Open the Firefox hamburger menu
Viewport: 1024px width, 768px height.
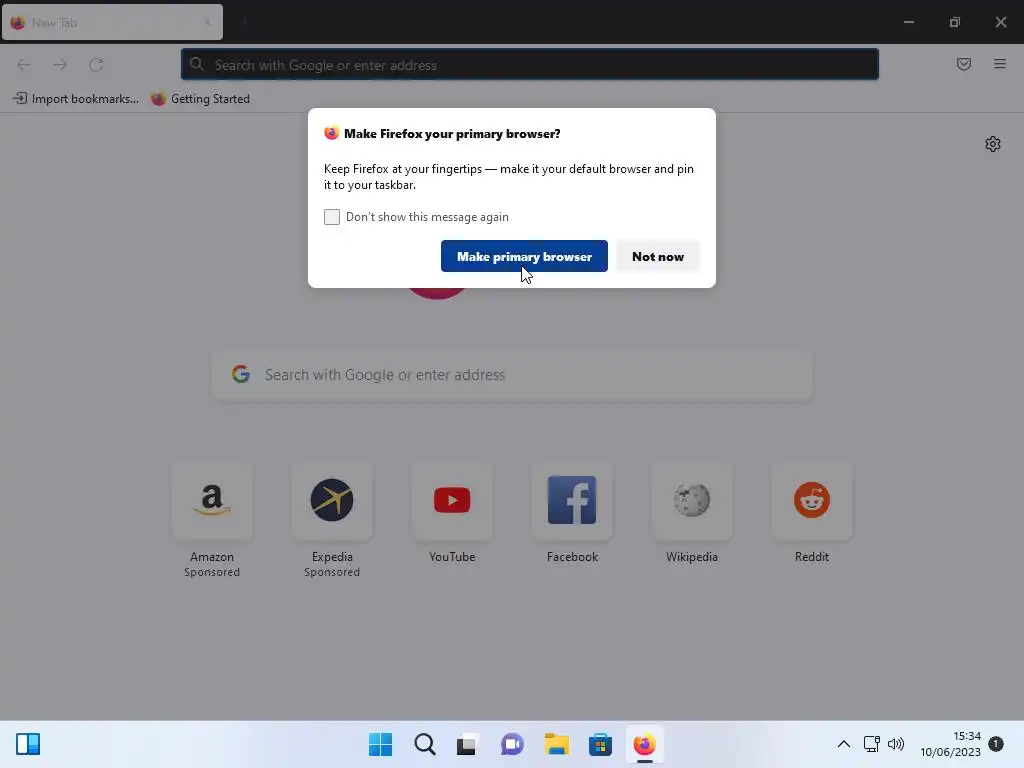[1000, 64]
